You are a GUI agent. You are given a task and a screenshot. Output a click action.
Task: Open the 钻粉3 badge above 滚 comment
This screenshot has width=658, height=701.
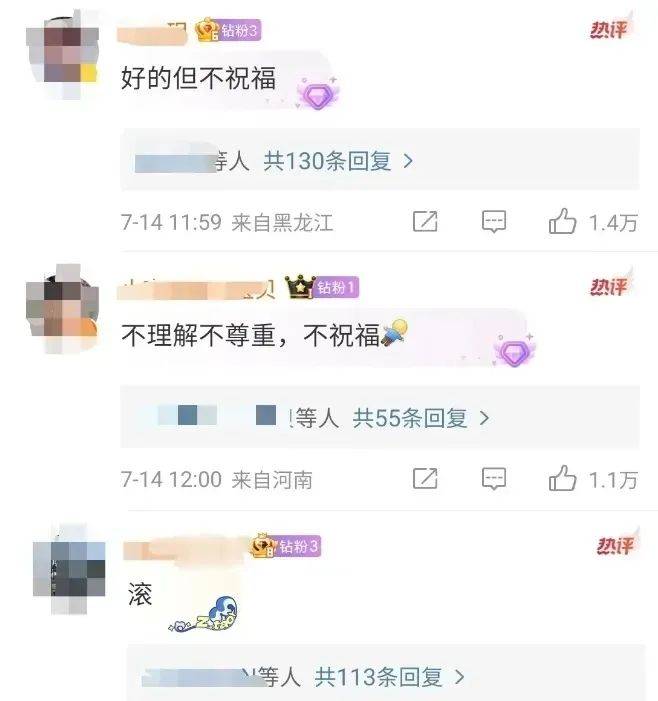tap(286, 546)
